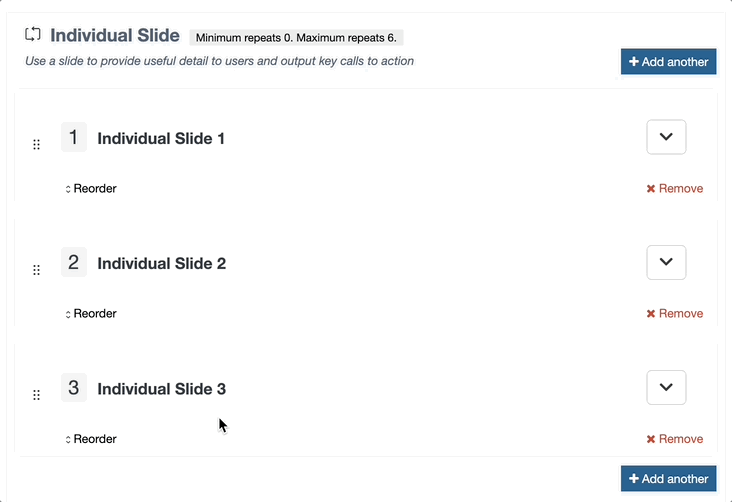The width and height of the screenshot is (732, 502).
Task: Grab the drag handle for Individual Slide 1
Action: 36,144
